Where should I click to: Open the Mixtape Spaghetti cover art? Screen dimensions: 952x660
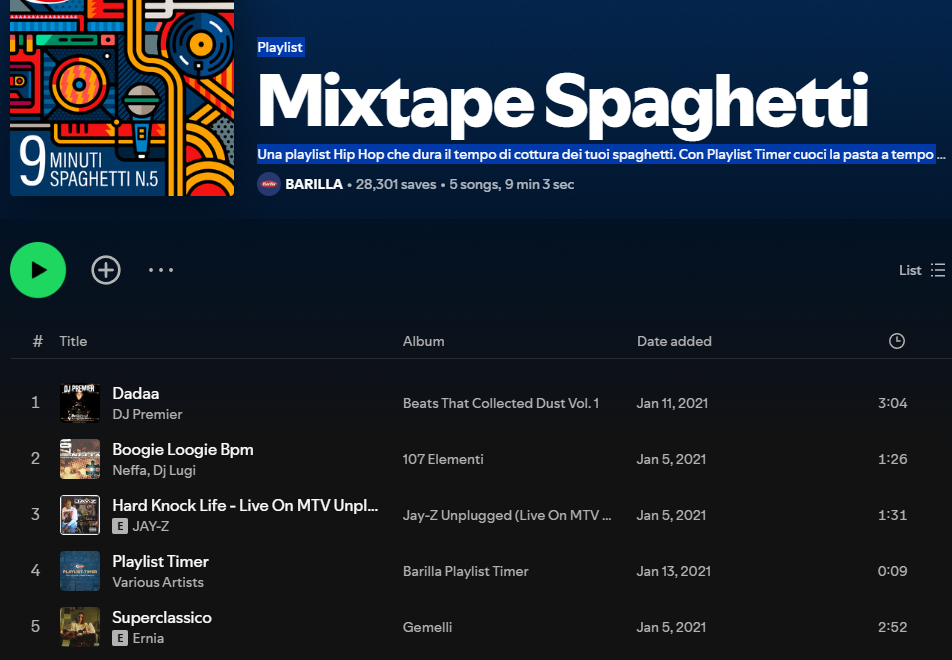pos(122,98)
